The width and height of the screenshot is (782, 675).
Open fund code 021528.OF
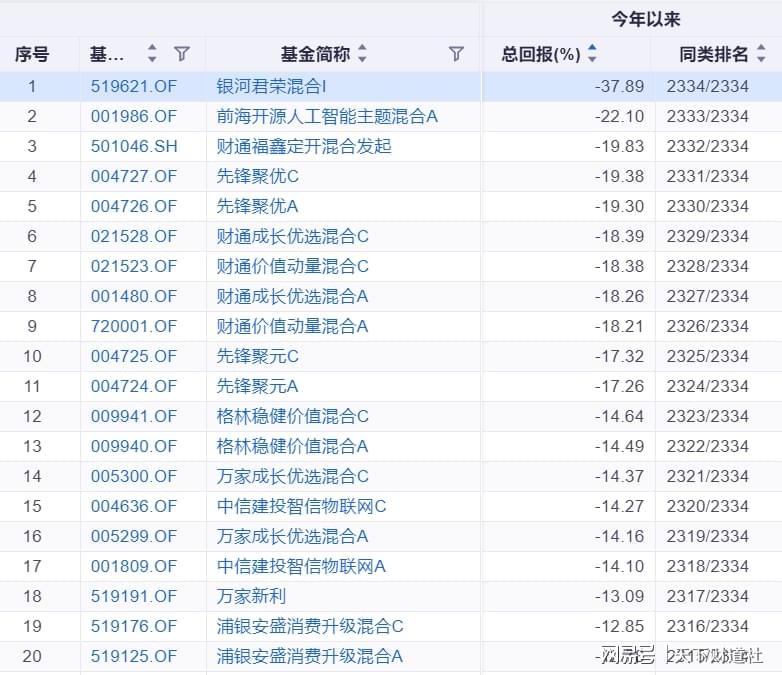tap(134, 236)
